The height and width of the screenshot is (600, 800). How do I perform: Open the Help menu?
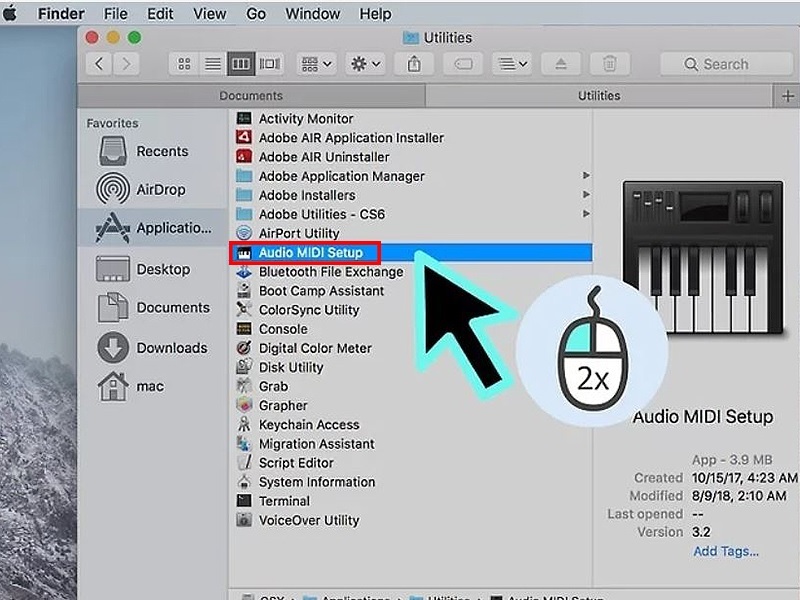click(376, 14)
